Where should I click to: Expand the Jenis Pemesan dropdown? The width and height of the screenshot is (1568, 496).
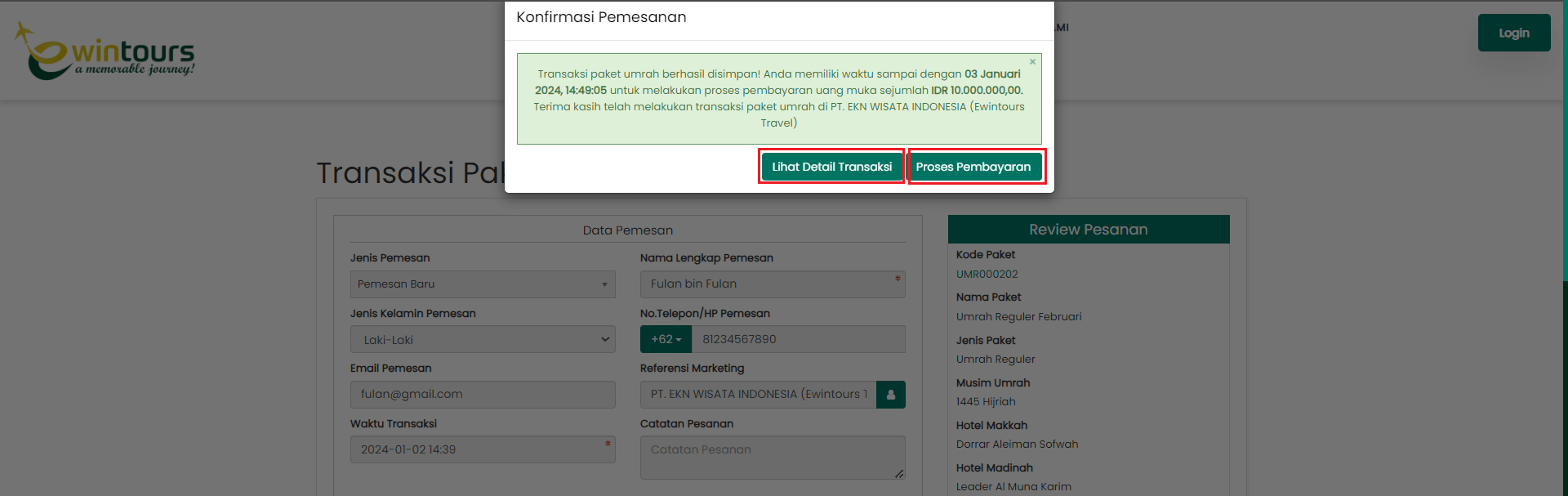point(483,284)
